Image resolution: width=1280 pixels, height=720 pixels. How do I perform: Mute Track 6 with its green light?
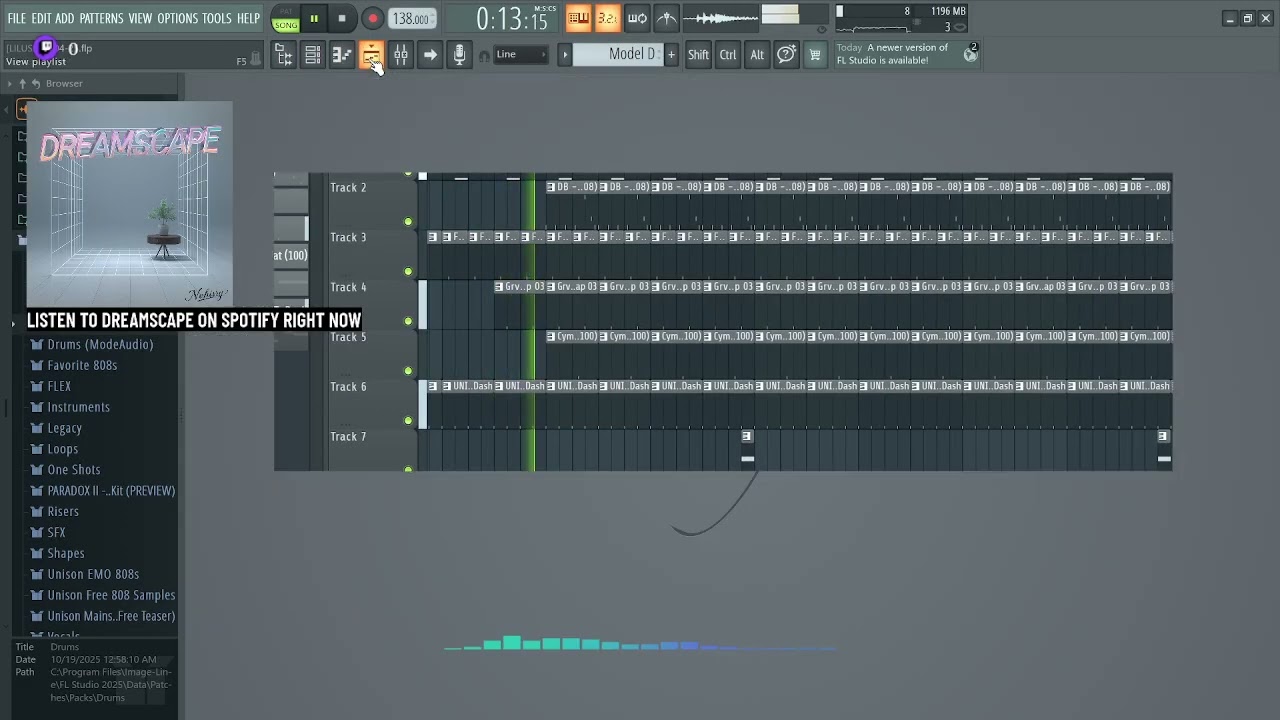408,421
